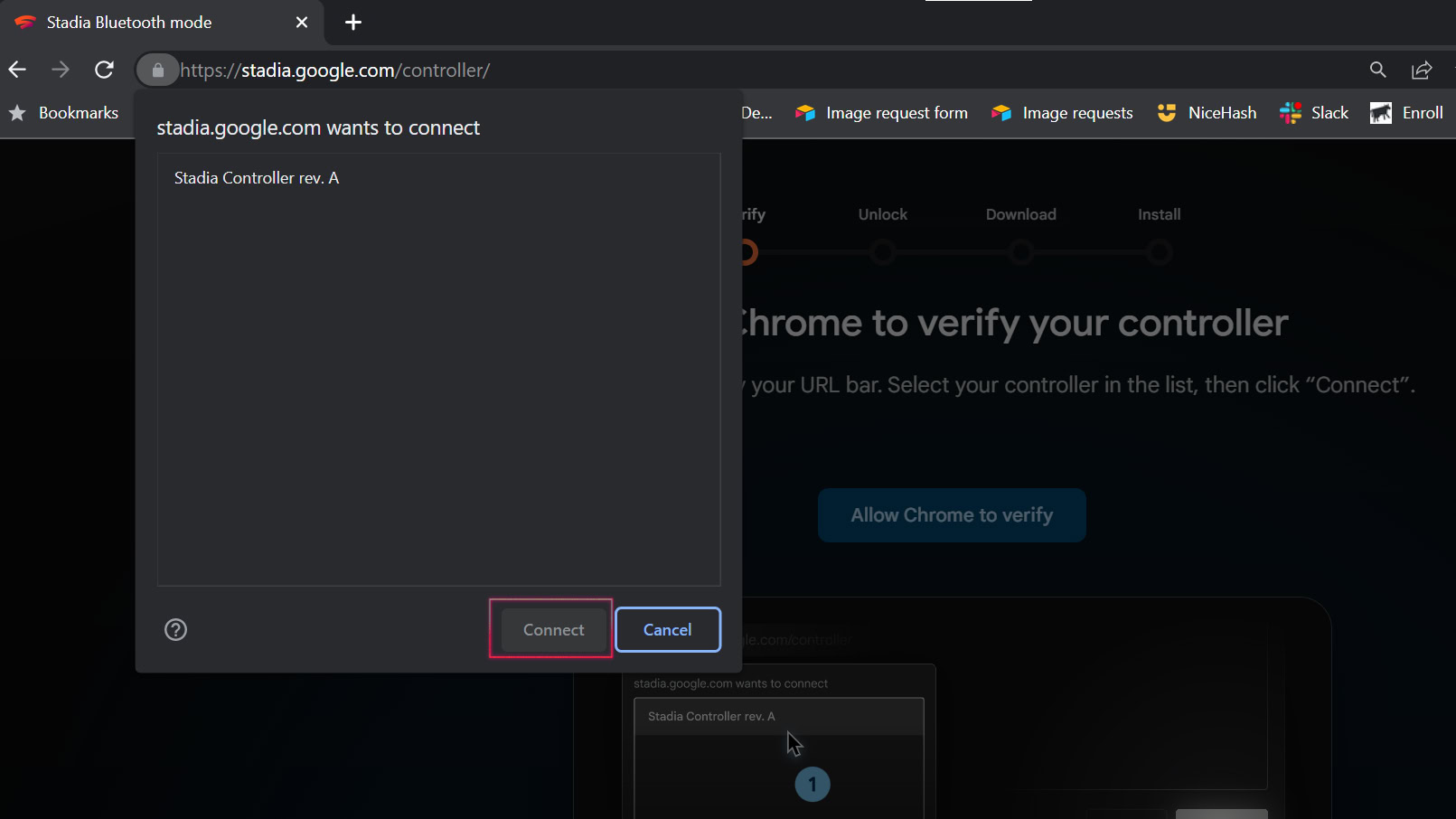Click the Bookmarks label in bookmarks bar
The image size is (1456, 819).
click(x=79, y=113)
